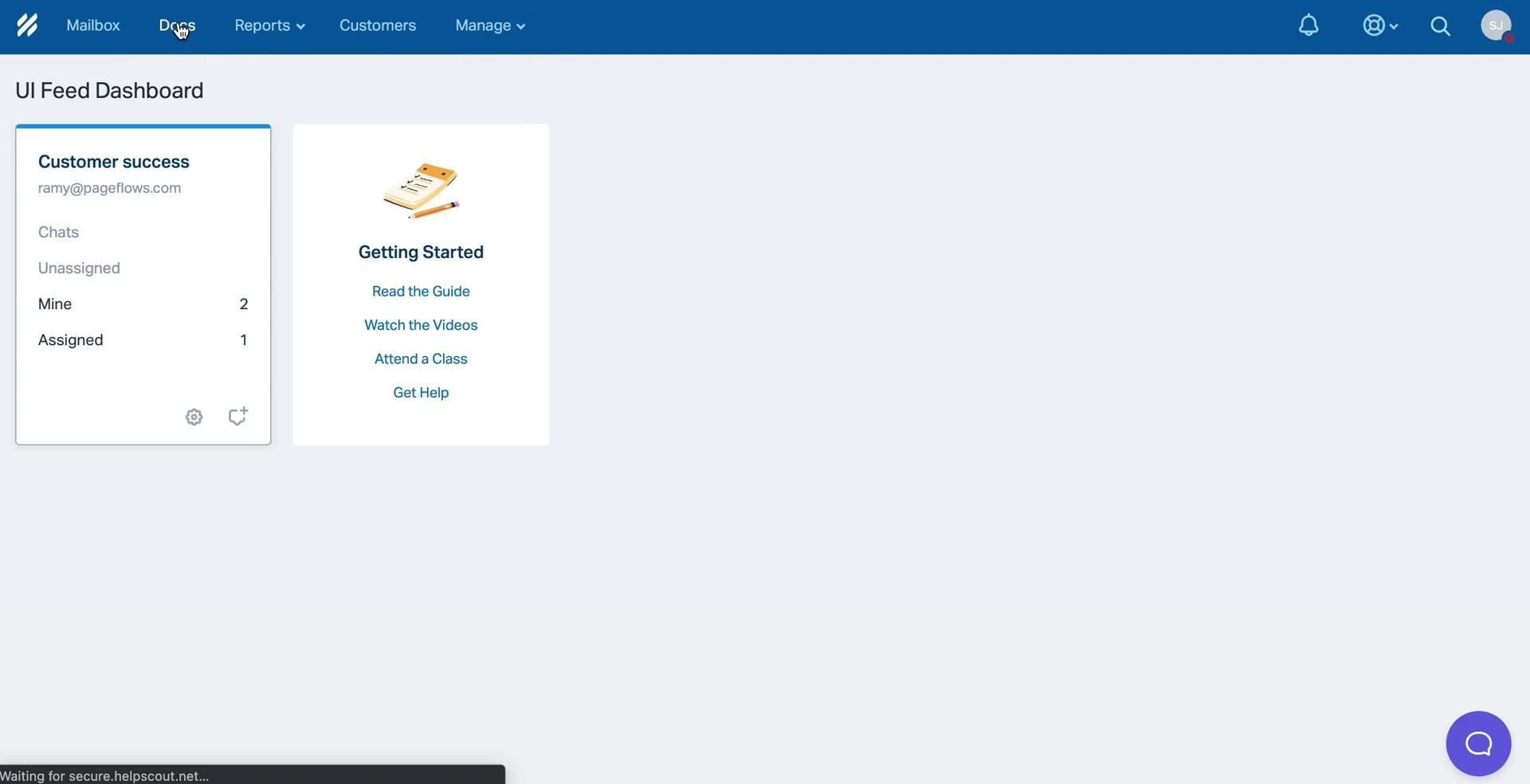Viewport: 1530px width, 784px height.
Task: Open the SJ user avatar menu
Action: 1496,25
